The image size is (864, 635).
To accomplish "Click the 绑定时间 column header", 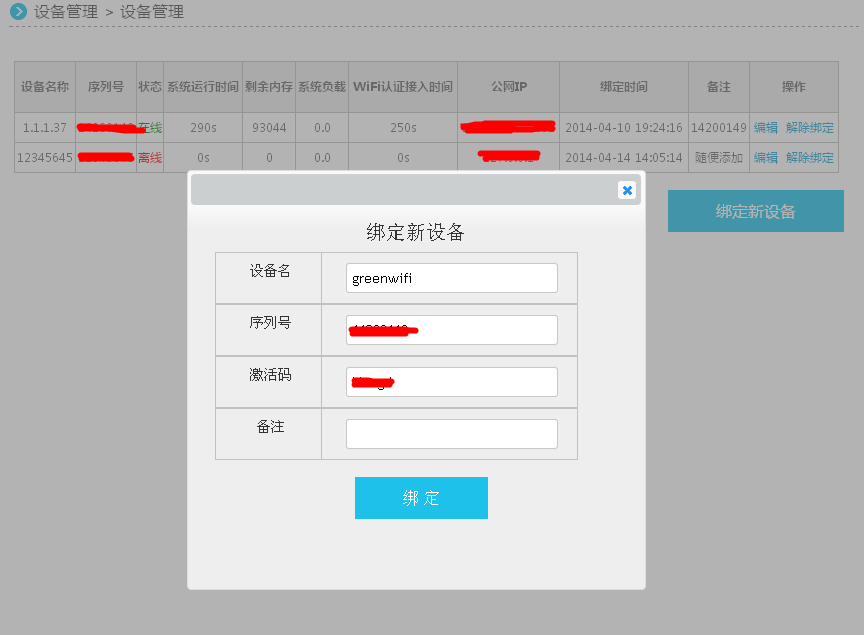I will [x=623, y=87].
